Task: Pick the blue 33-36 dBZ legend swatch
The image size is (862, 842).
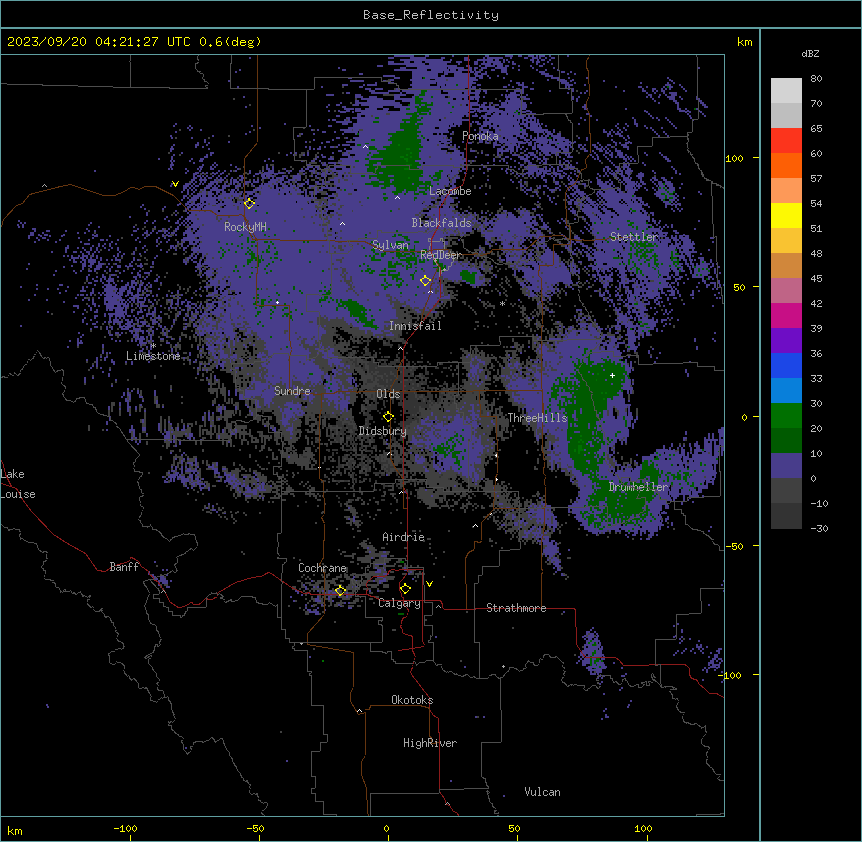Action: 786,365
